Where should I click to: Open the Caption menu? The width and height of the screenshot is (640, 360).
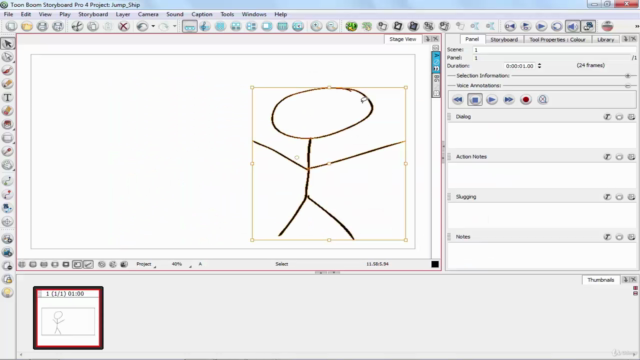click(202, 14)
